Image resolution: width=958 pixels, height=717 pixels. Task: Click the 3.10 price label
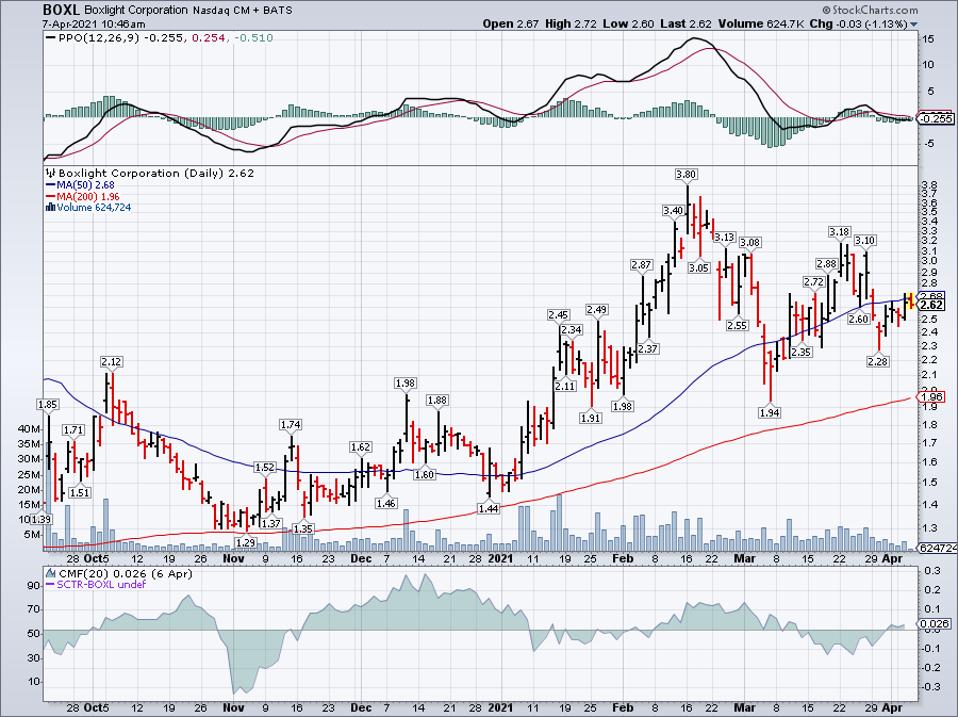865,241
